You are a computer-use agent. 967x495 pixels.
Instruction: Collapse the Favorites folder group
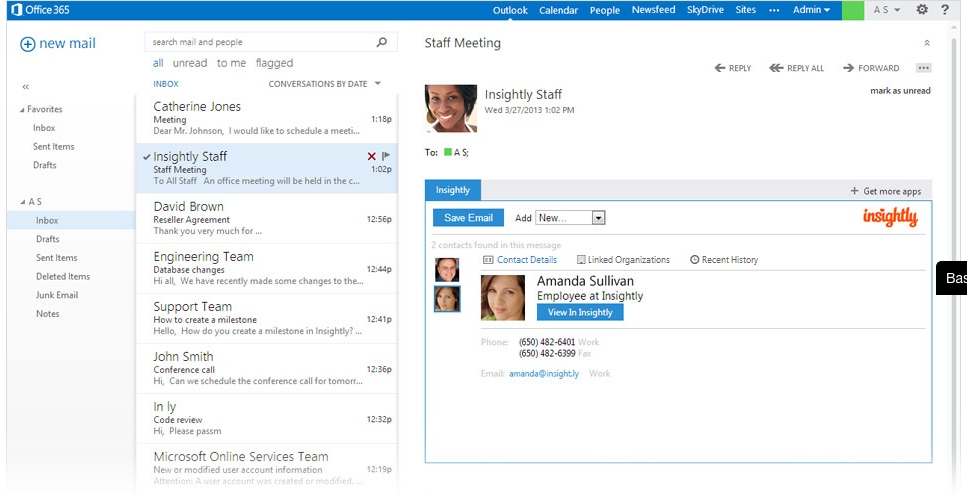tap(22, 110)
